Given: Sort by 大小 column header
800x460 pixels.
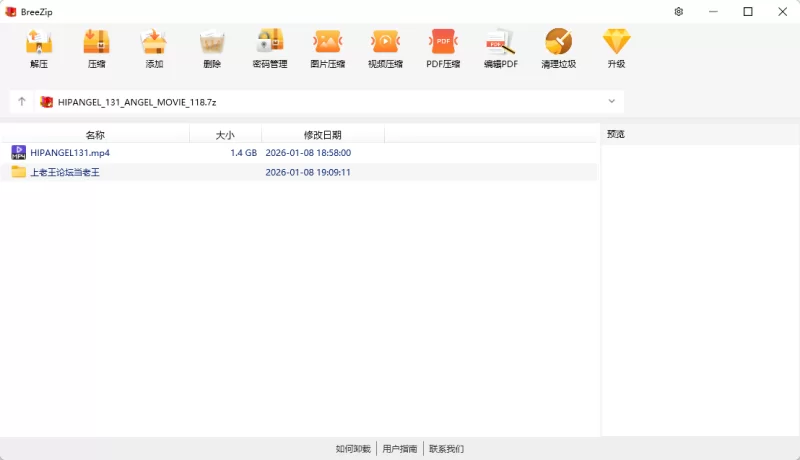Looking at the screenshot, I should (225, 135).
